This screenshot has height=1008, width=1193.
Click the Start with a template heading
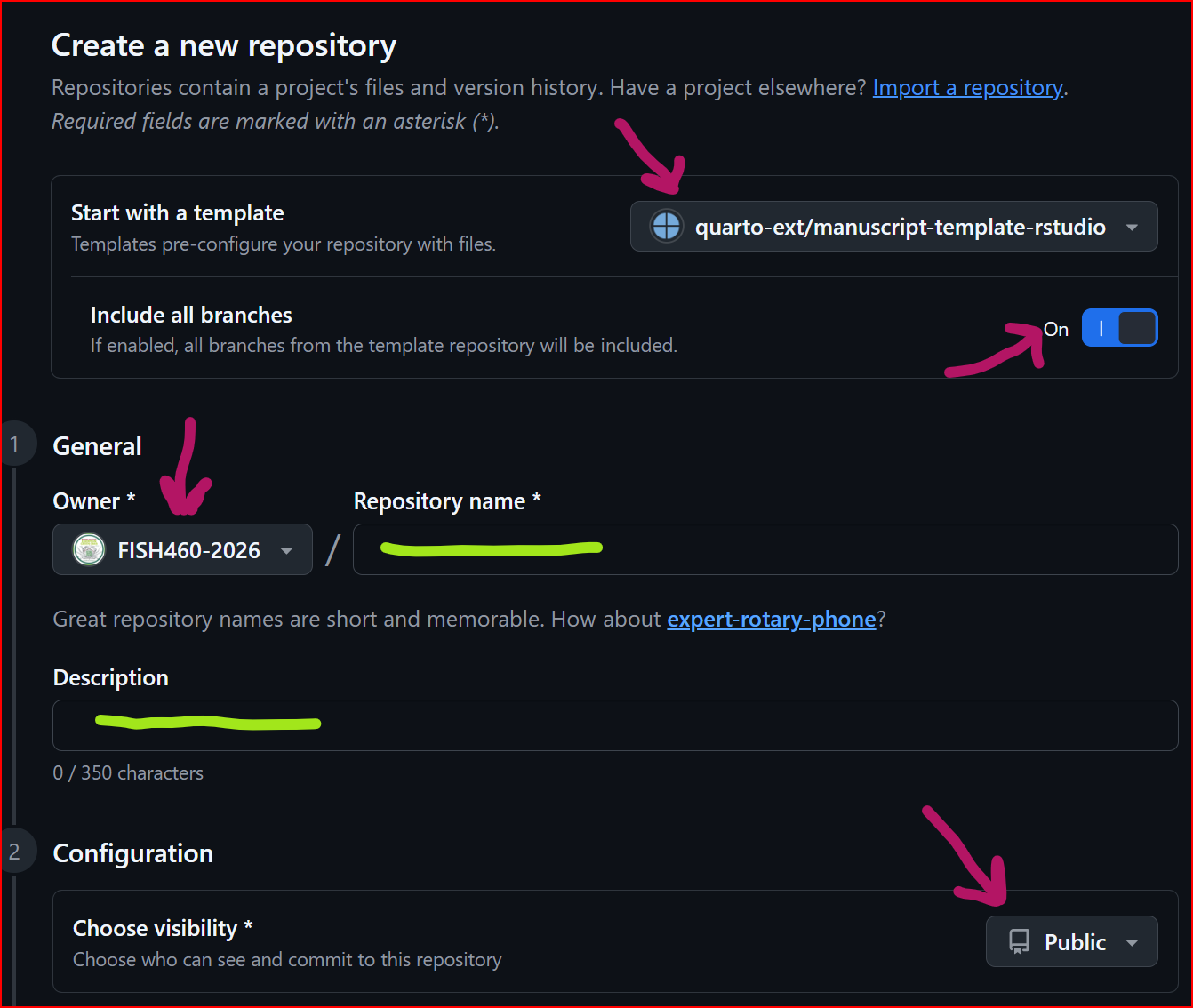(178, 213)
